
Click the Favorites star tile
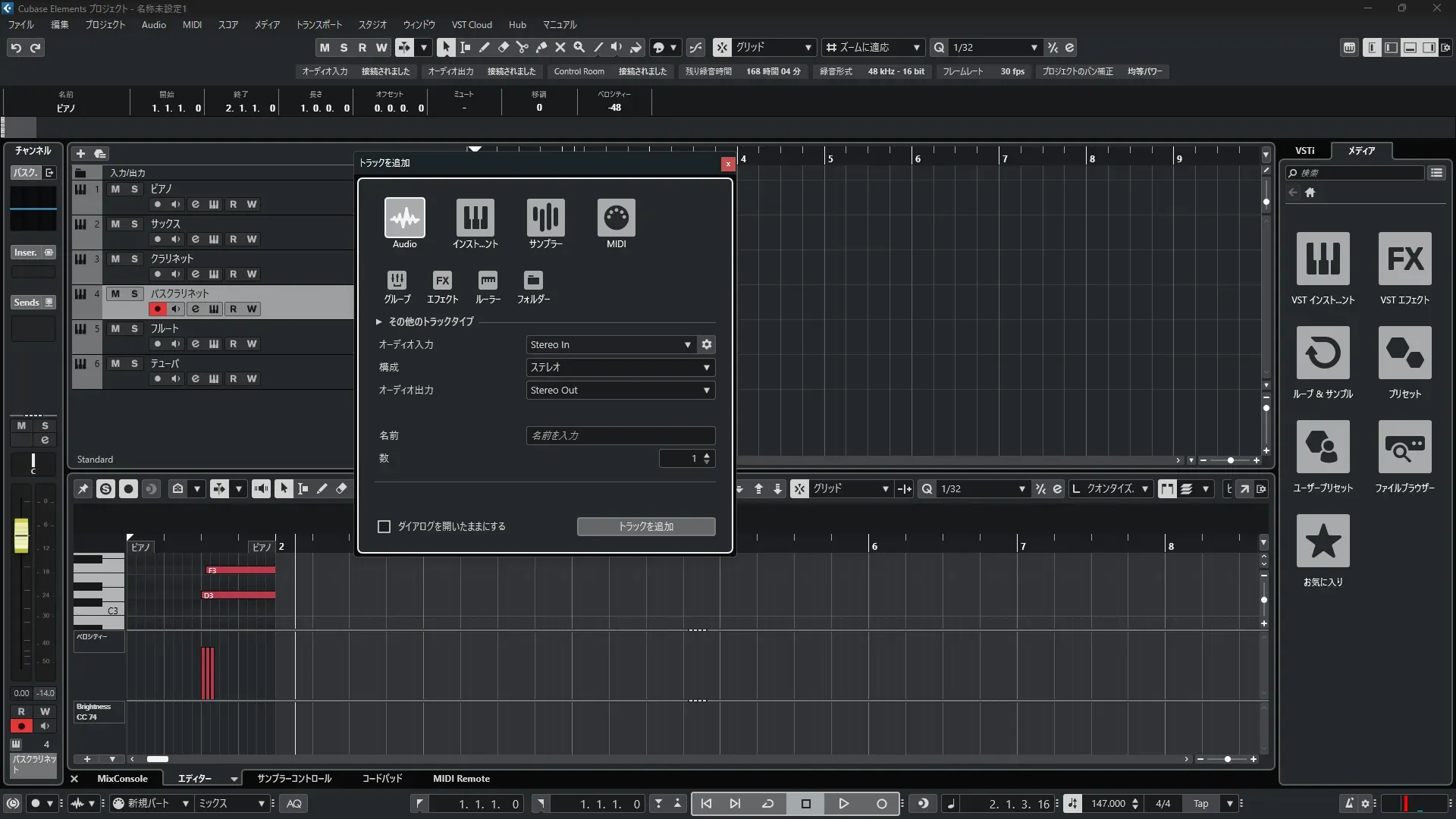[1323, 541]
